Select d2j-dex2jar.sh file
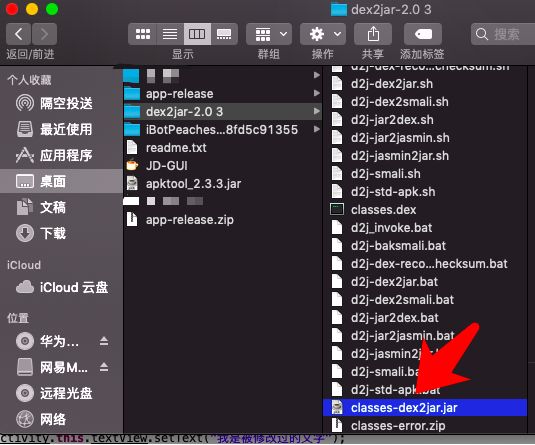This screenshot has height=445, width=535. tap(425, 84)
